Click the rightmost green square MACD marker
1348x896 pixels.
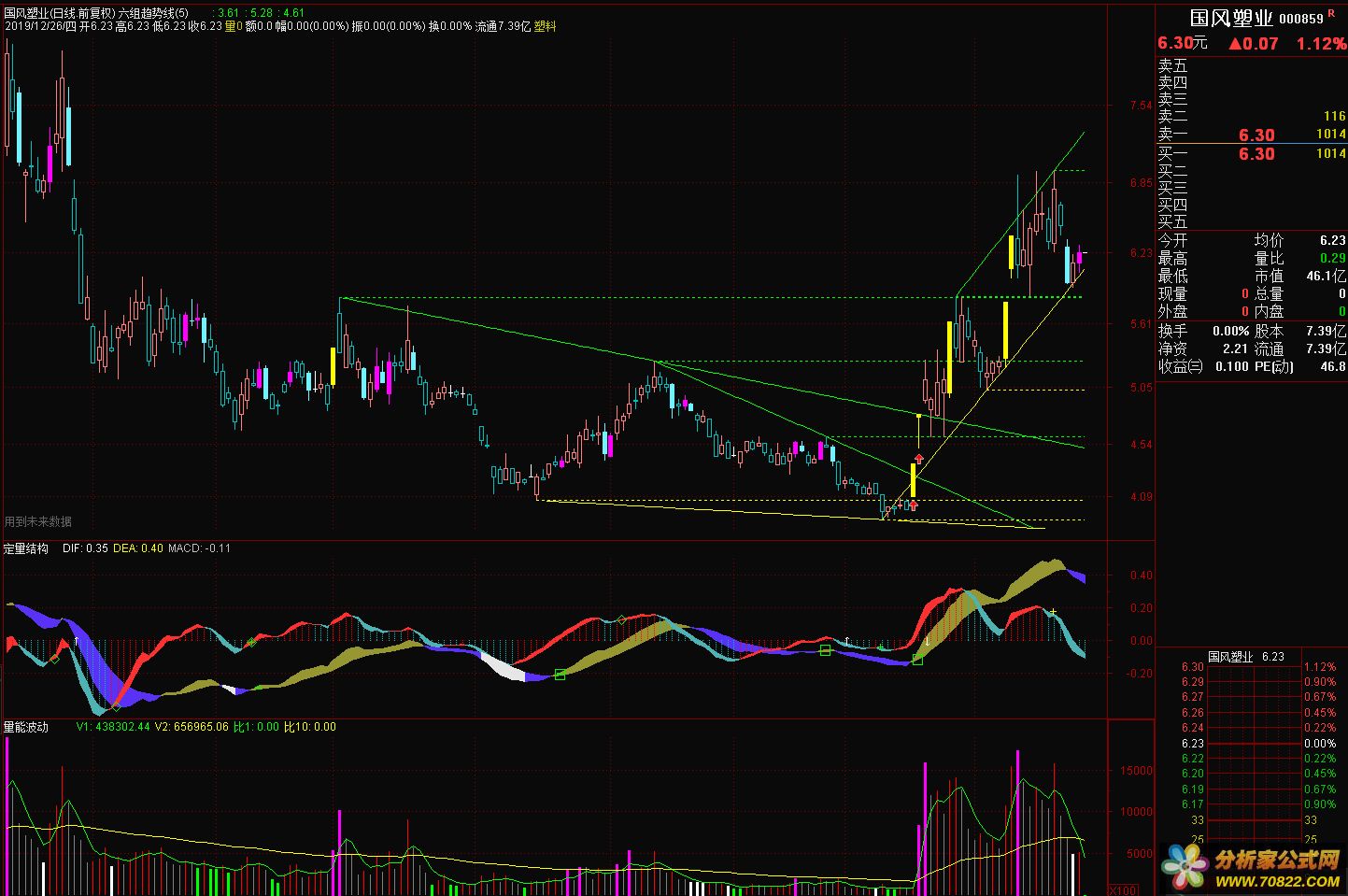click(x=917, y=661)
